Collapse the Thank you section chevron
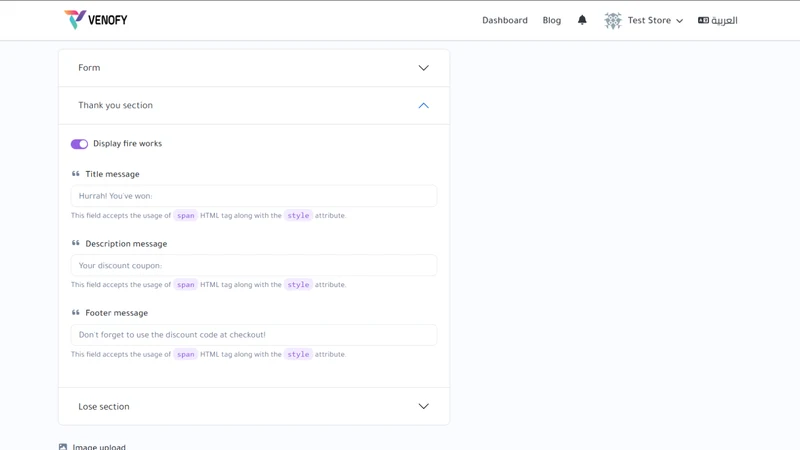 click(x=423, y=106)
